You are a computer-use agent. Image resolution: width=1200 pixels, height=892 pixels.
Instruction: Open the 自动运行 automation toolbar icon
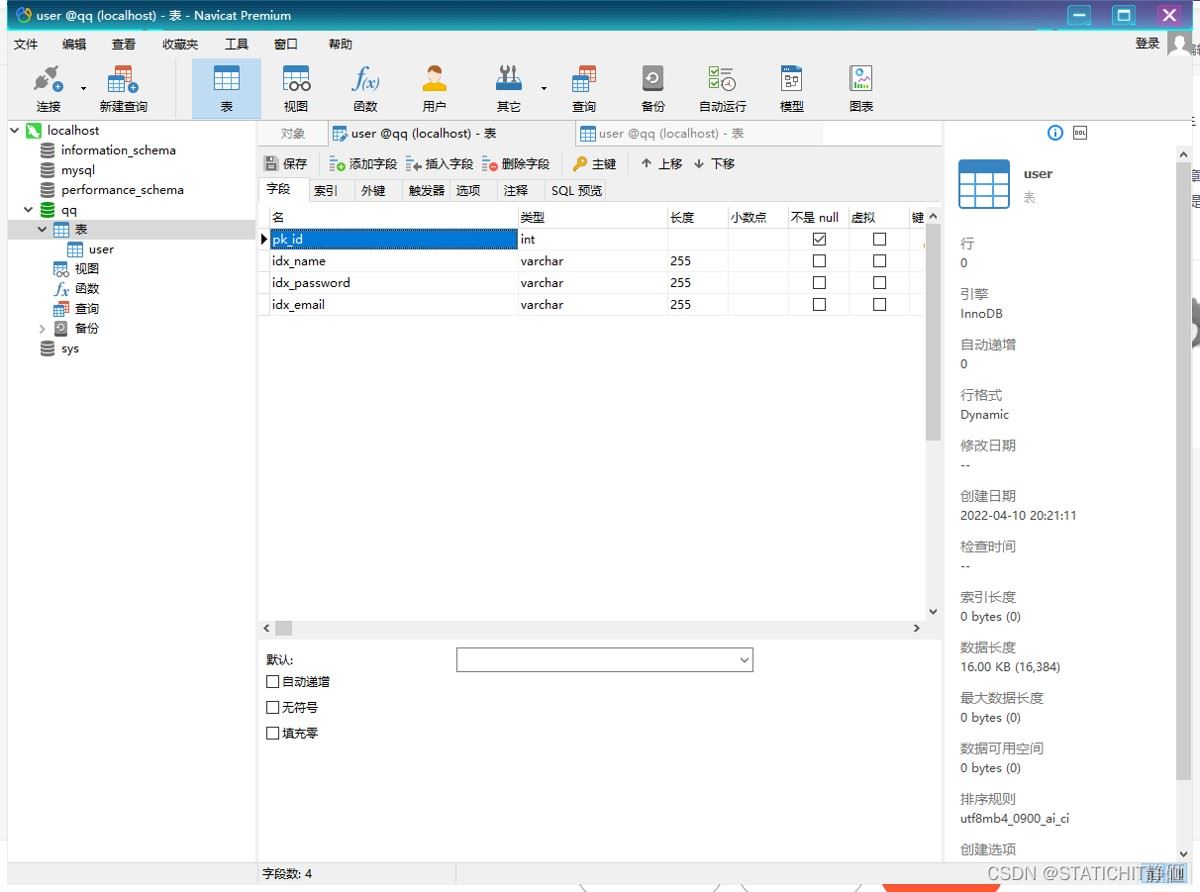click(x=722, y=89)
